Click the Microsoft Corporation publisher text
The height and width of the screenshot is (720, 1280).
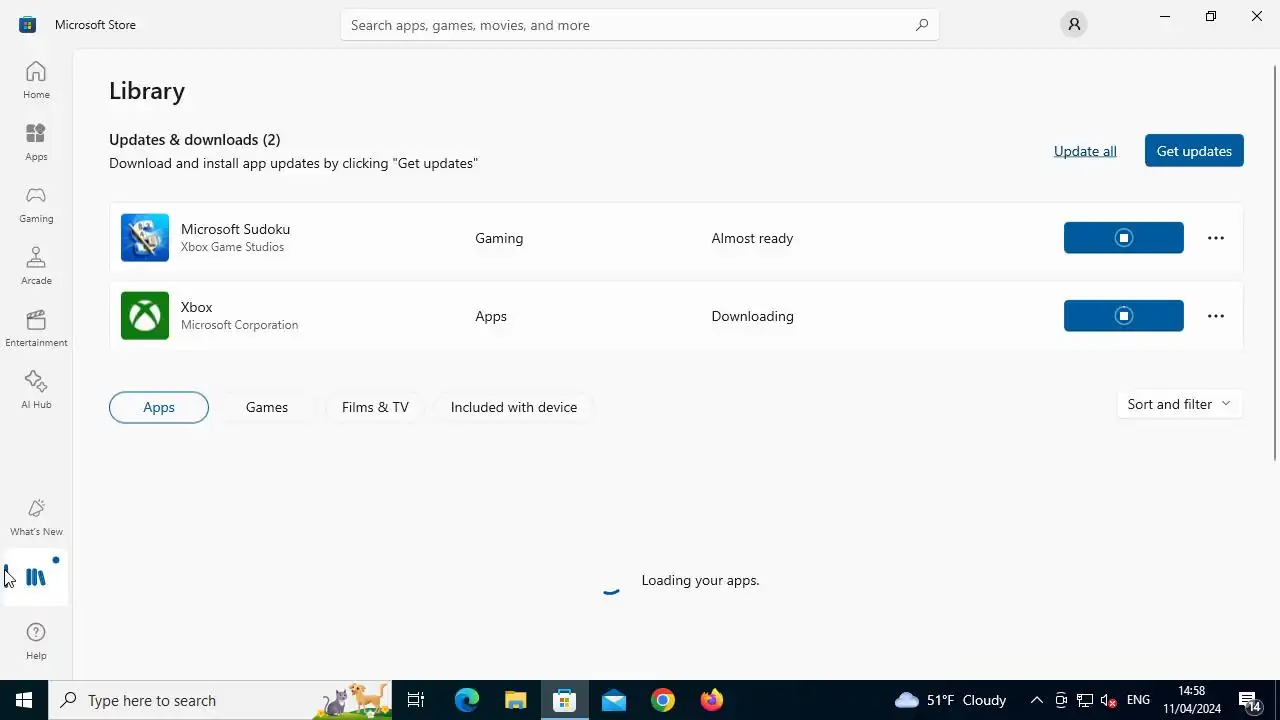click(x=240, y=325)
